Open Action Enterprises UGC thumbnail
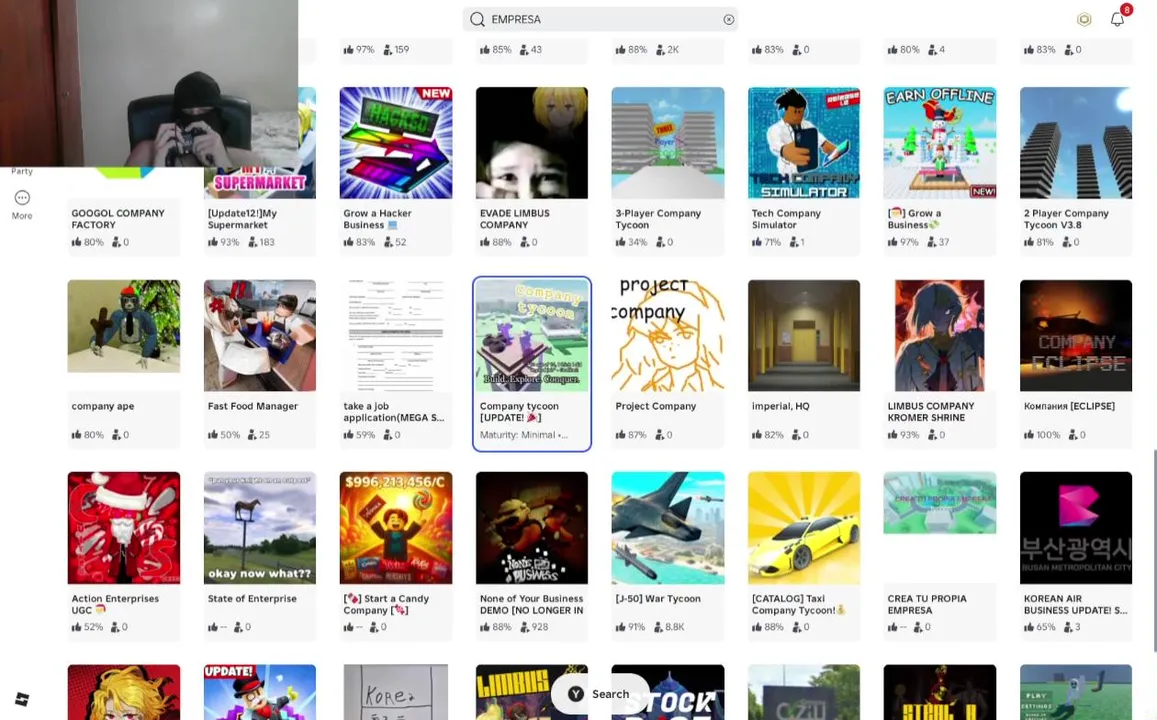 (x=124, y=528)
